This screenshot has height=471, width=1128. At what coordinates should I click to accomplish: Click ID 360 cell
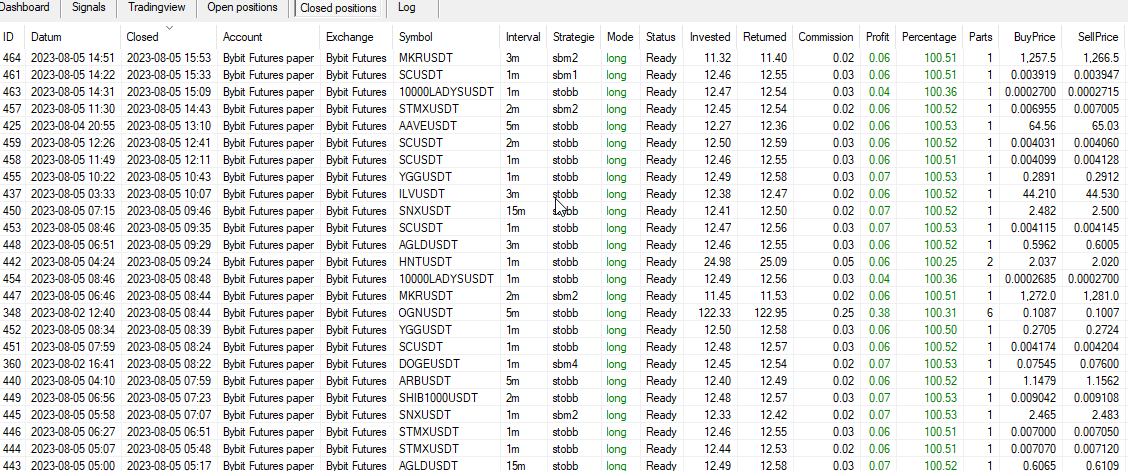11,364
